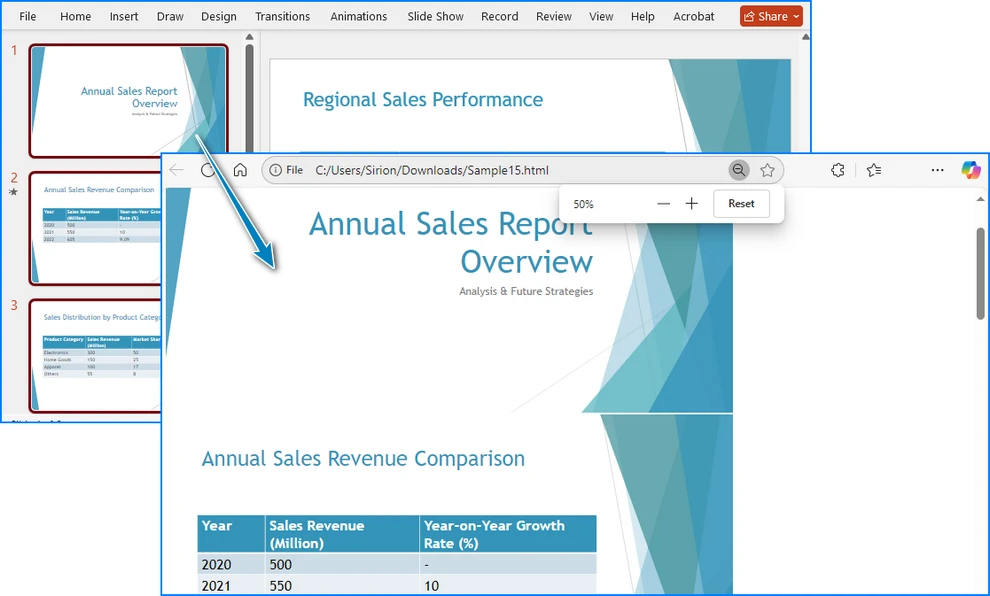This screenshot has width=990, height=596.
Task: Add the page to favorites with the star
Action: (x=767, y=170)
